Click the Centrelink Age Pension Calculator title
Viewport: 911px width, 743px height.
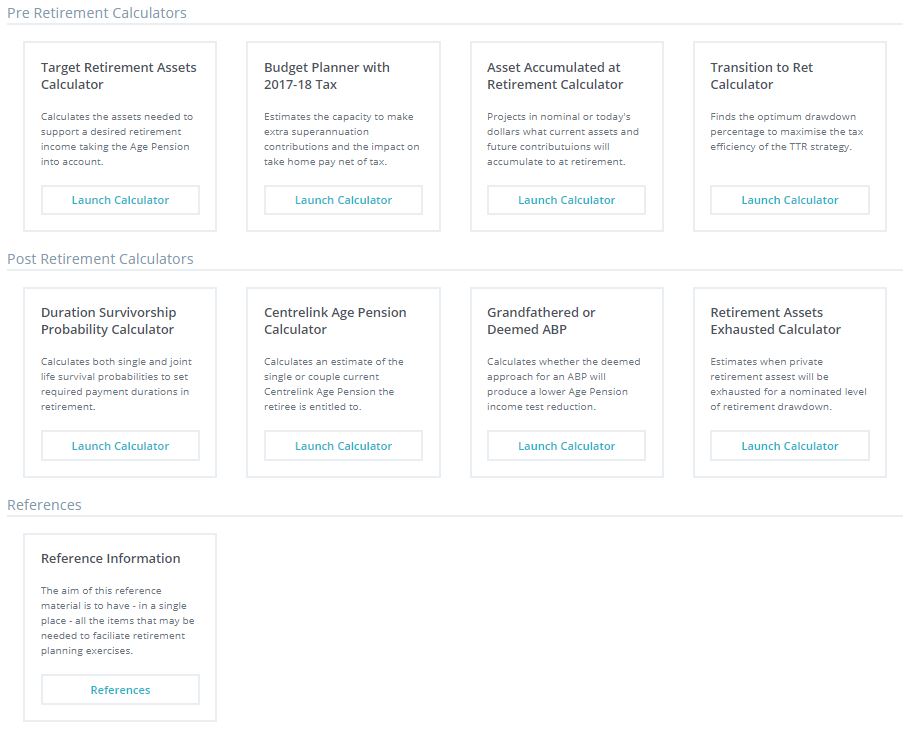[x=335, y=321]
